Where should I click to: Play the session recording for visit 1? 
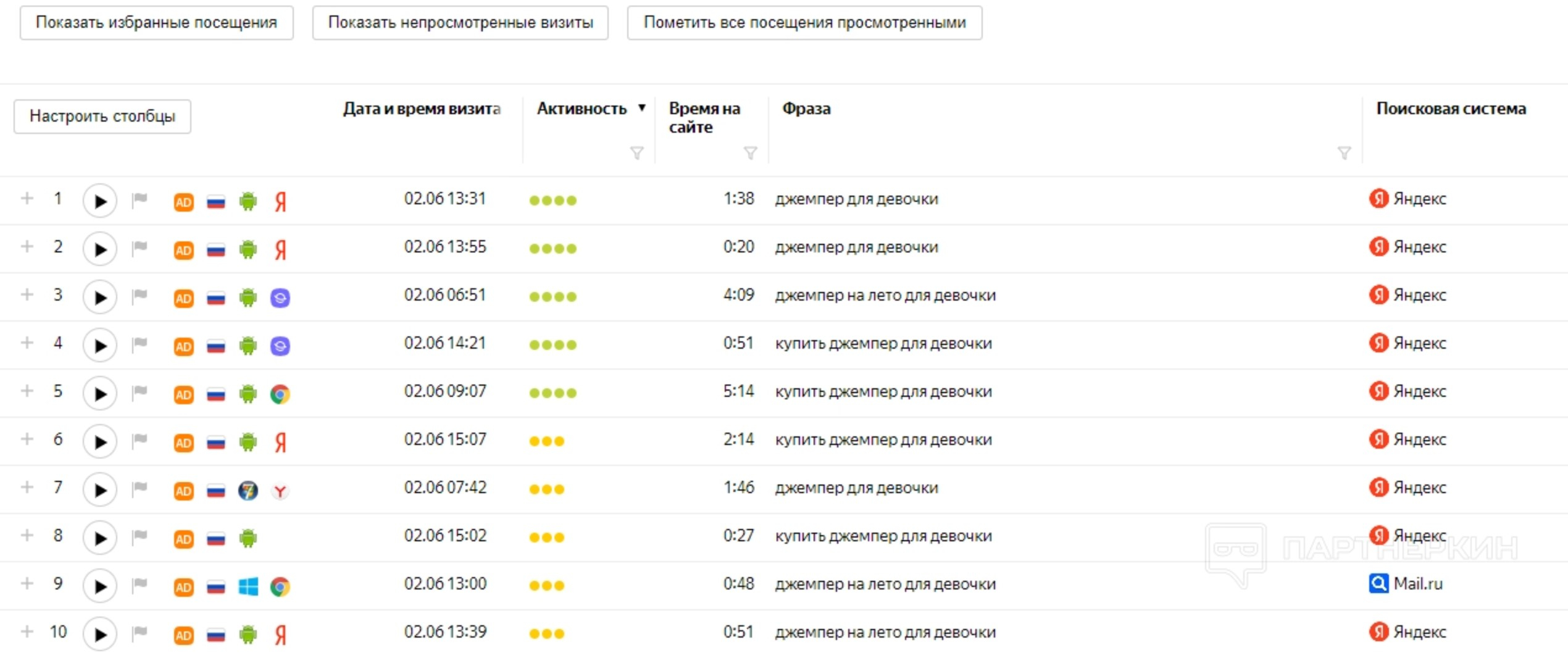99,201
